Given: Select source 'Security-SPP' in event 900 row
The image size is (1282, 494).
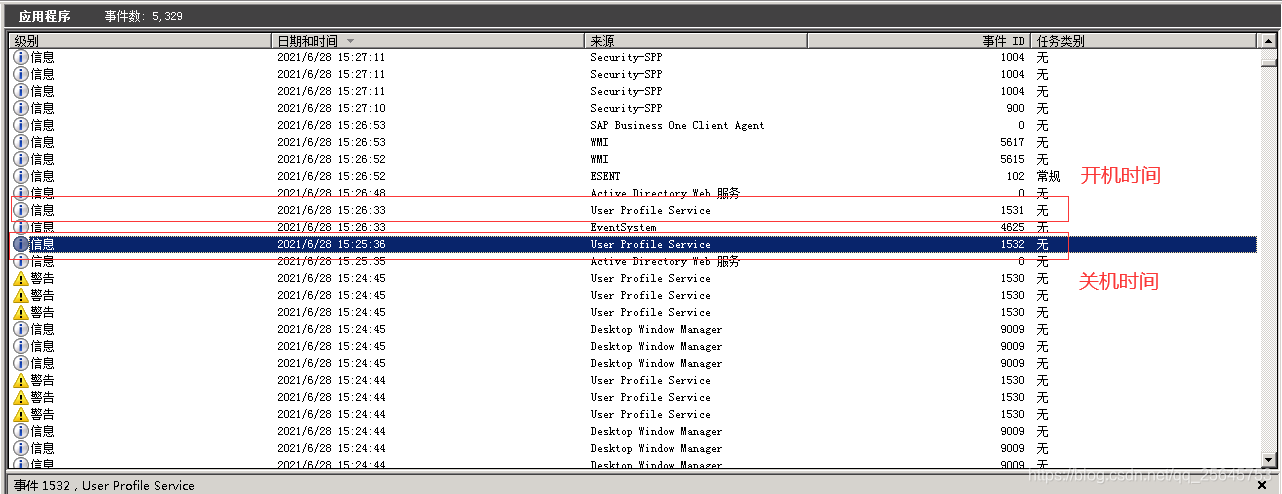Looking at the screenshot, I should [626, 108].
